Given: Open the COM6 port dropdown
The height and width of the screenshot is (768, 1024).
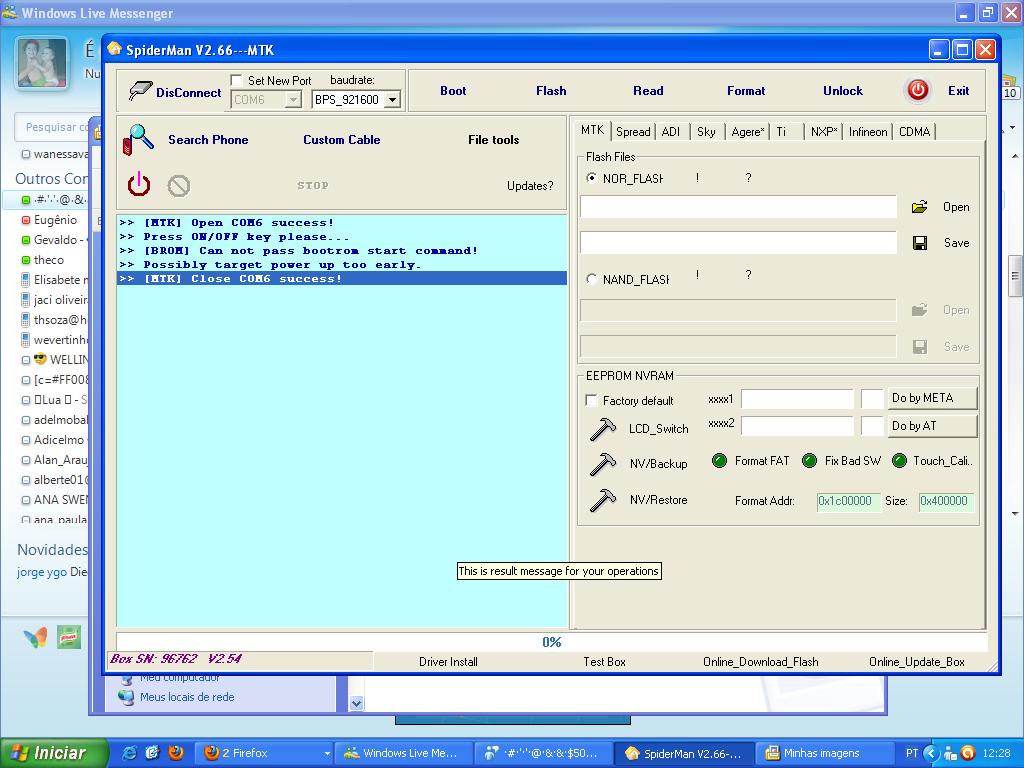Looking at the screenshot, I should 293,100.
